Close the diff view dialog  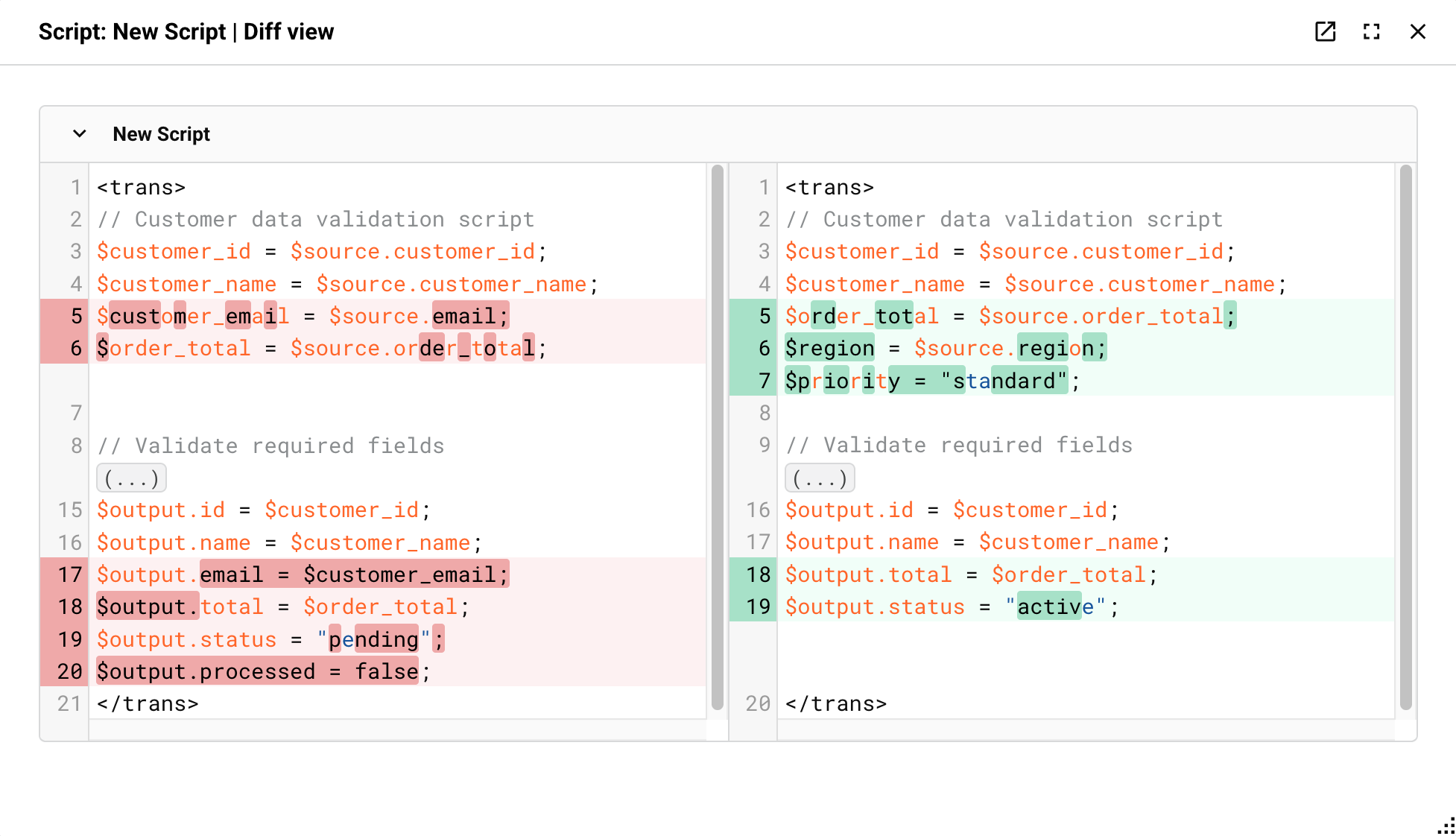click(1417, 31)
